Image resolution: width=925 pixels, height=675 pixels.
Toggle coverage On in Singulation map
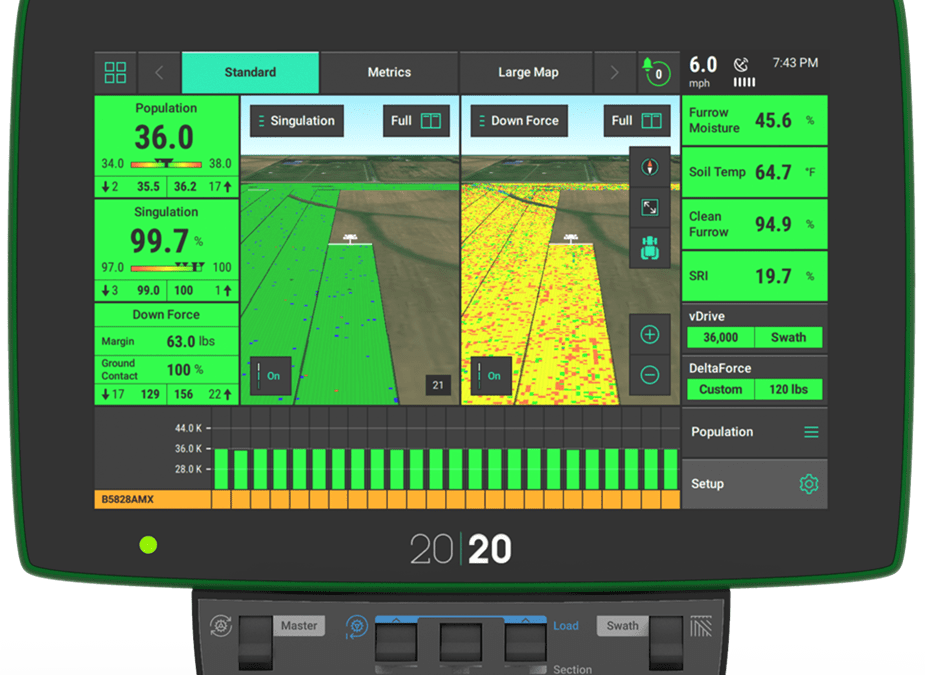(270, 376)
